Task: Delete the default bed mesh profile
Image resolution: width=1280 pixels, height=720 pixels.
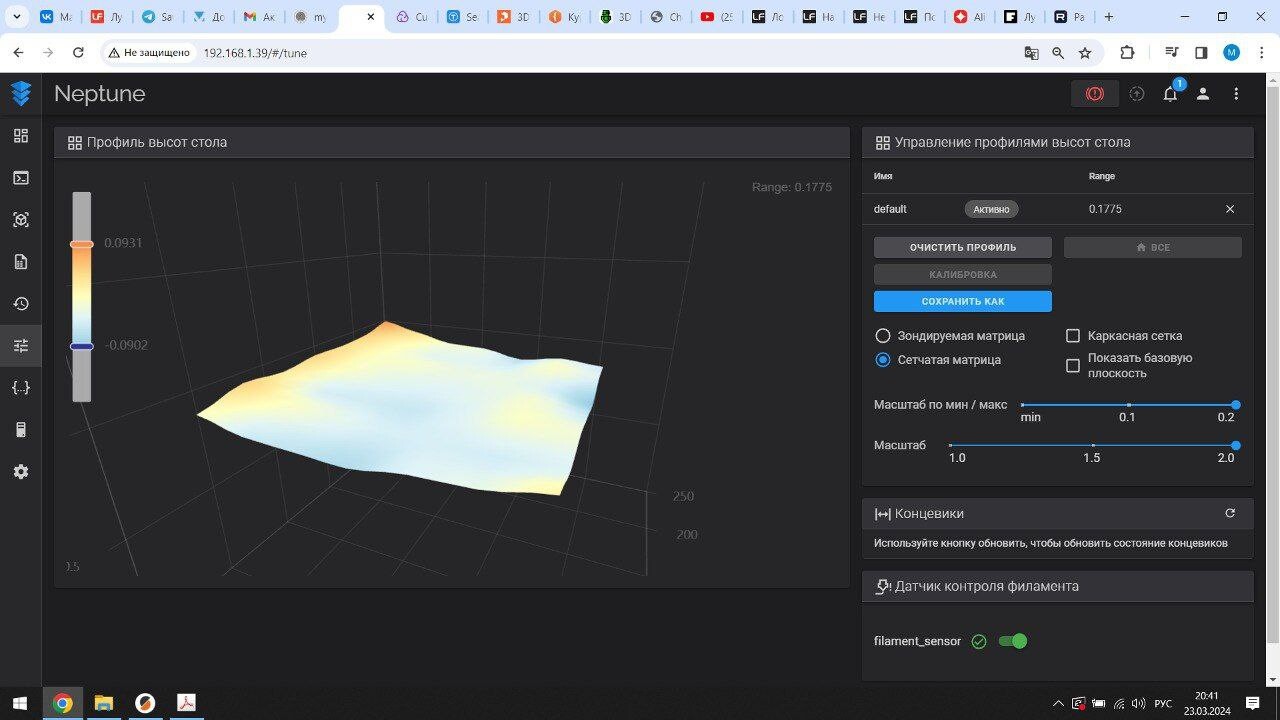Action: tap(1230, 209)
